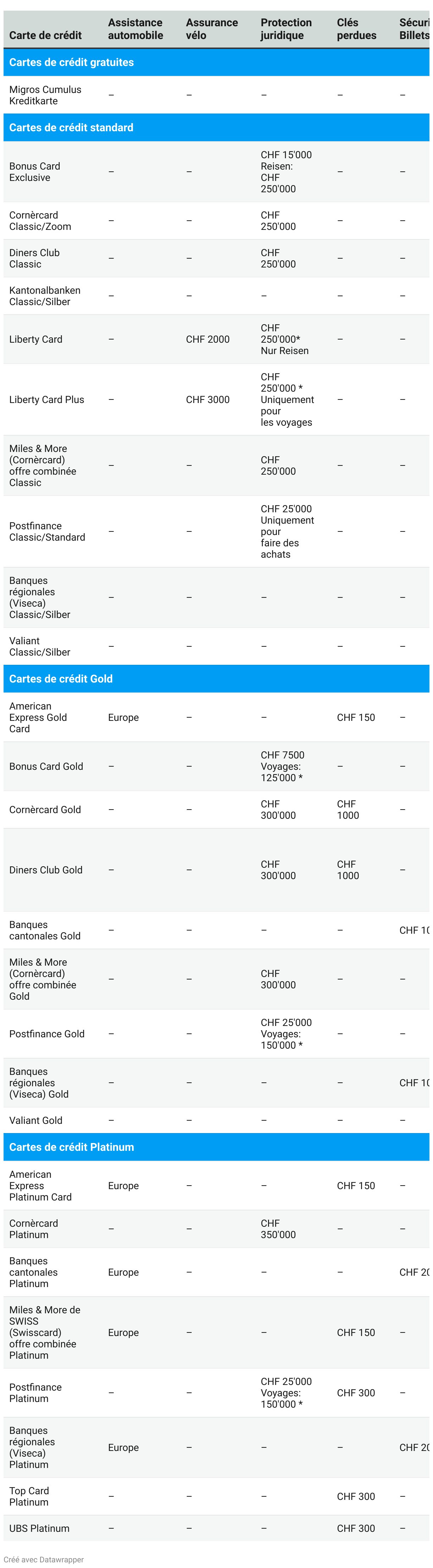This screenshot has height=1568, width=433.
Task: Click the Carte de crédit column header
Action: tap(45, 35)
